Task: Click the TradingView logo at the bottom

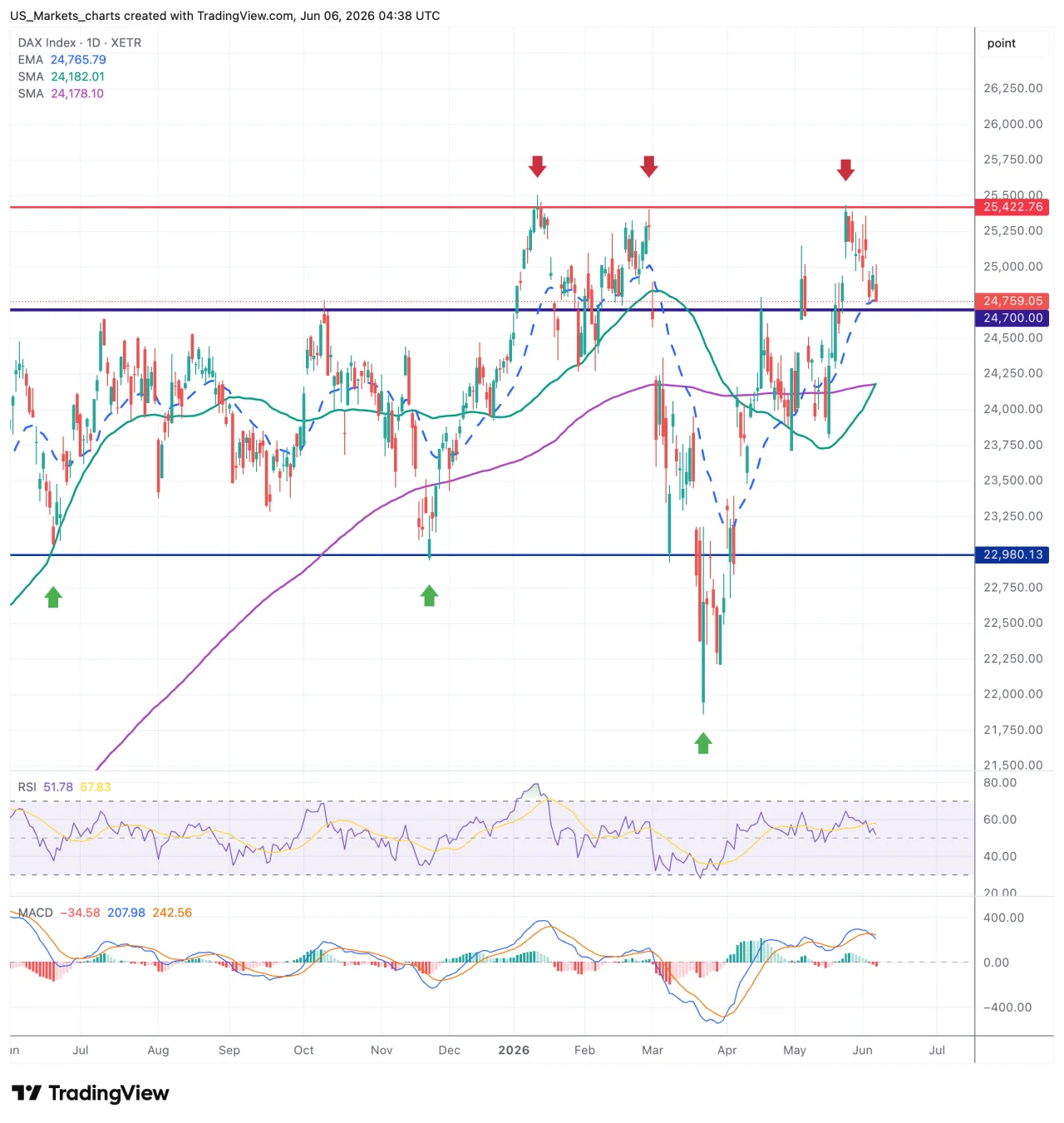Action: click(91, 1093)
